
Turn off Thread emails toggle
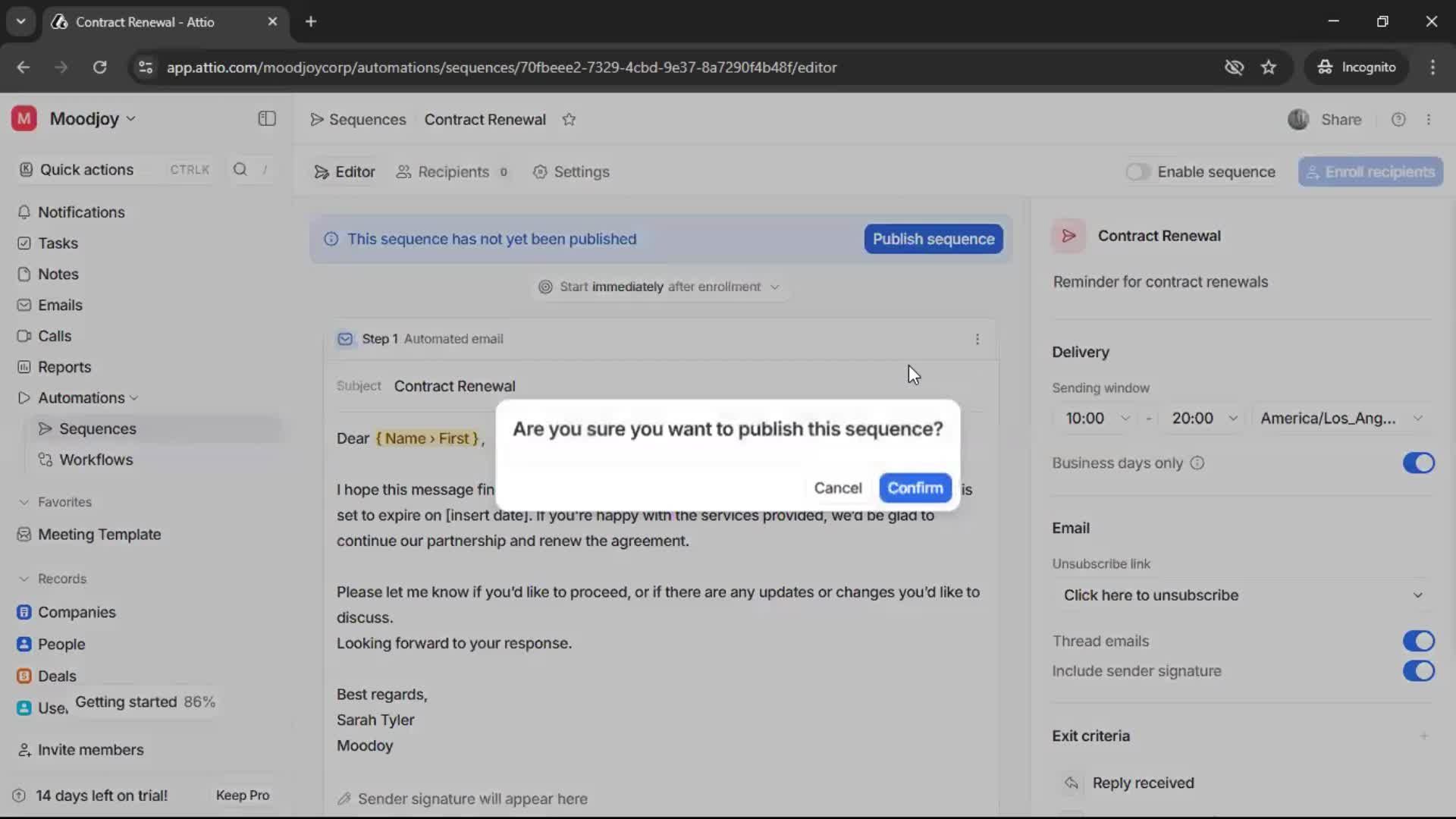(1418, 641)
